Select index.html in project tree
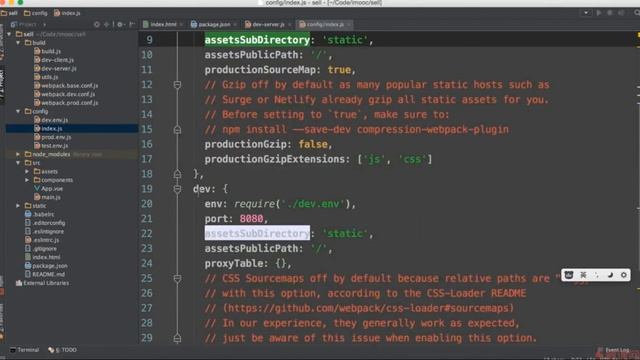640x360 pixels. click(42, 257)
